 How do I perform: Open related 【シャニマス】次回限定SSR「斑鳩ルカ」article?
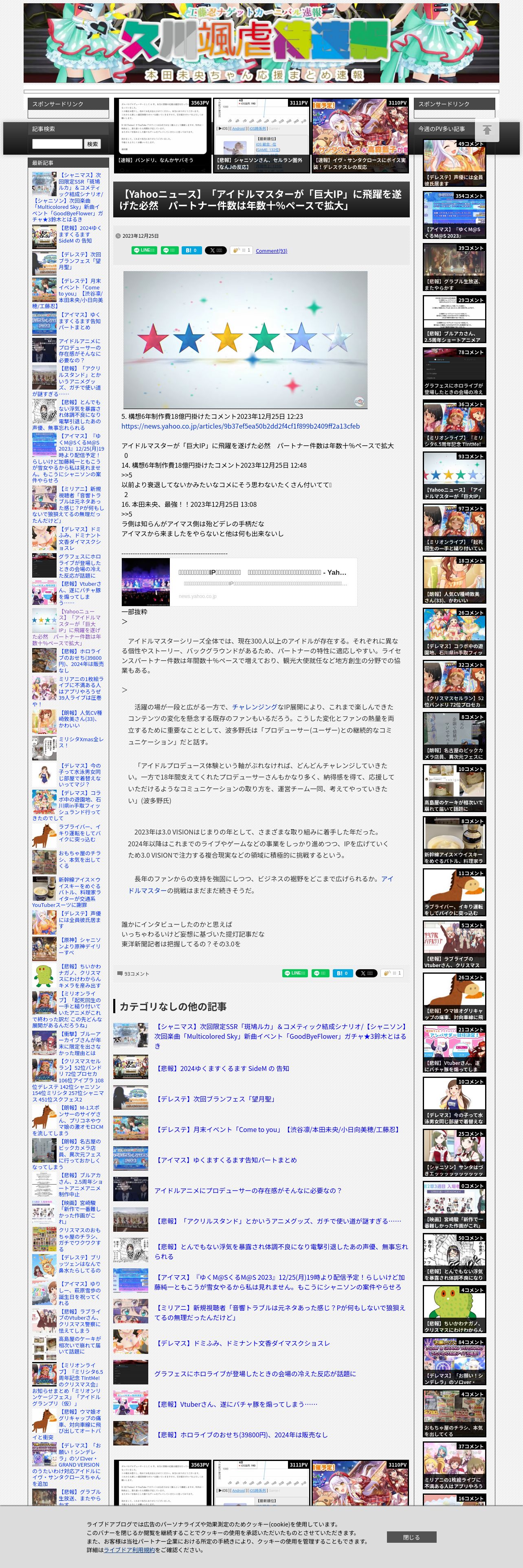tap(281, 1036)
